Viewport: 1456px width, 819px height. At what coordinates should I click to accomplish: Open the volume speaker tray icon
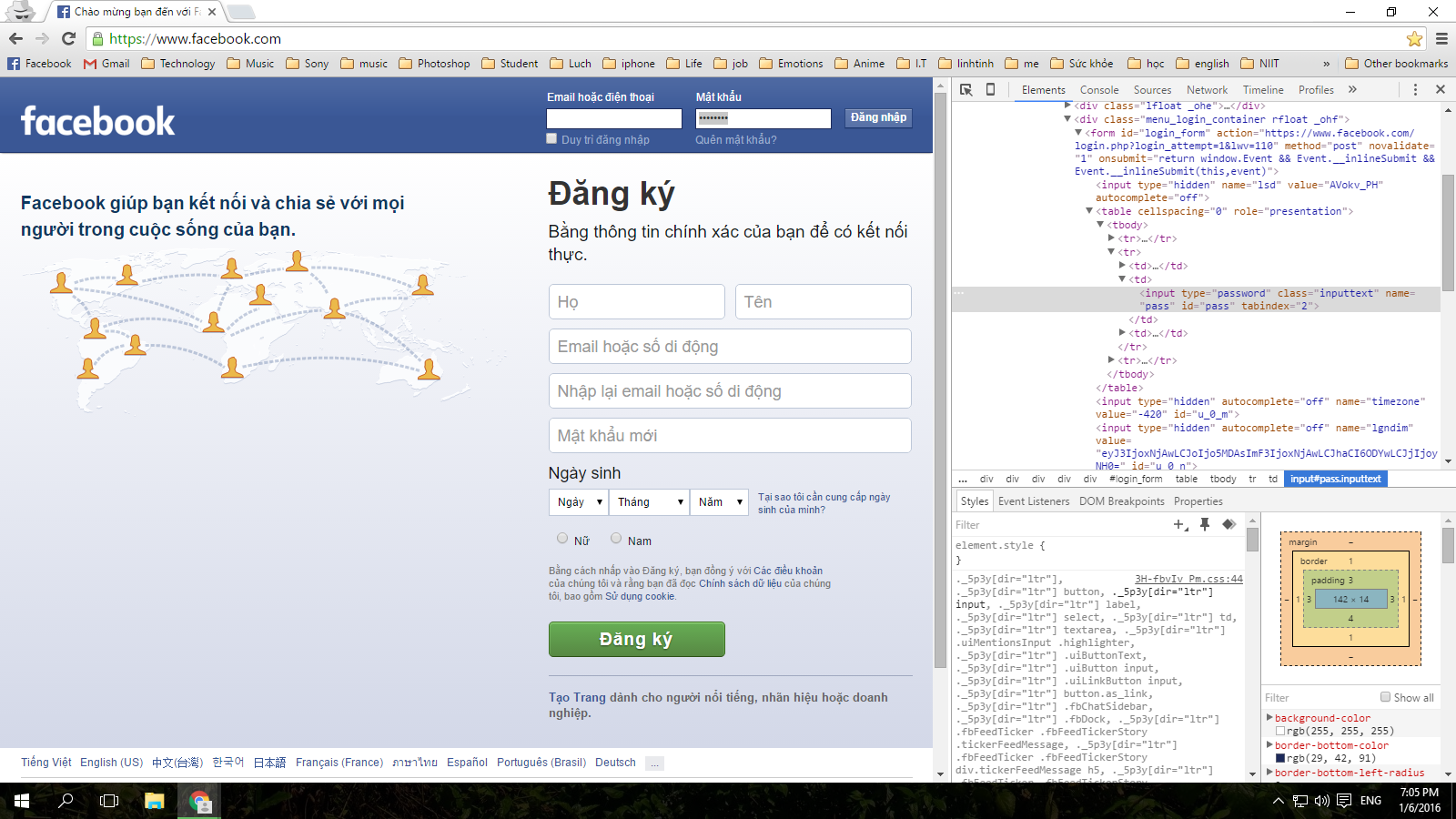[1322, 801]
